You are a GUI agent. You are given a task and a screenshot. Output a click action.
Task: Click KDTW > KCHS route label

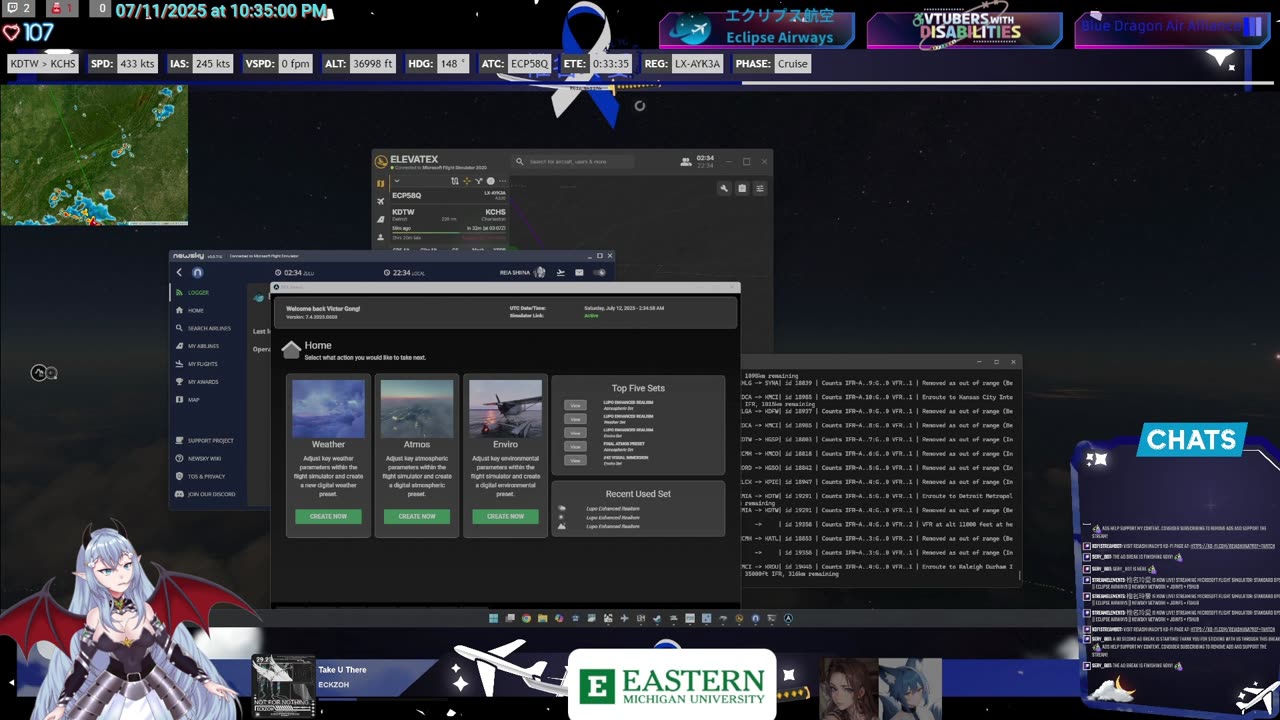pyautogui.click(x=42, y=63)
